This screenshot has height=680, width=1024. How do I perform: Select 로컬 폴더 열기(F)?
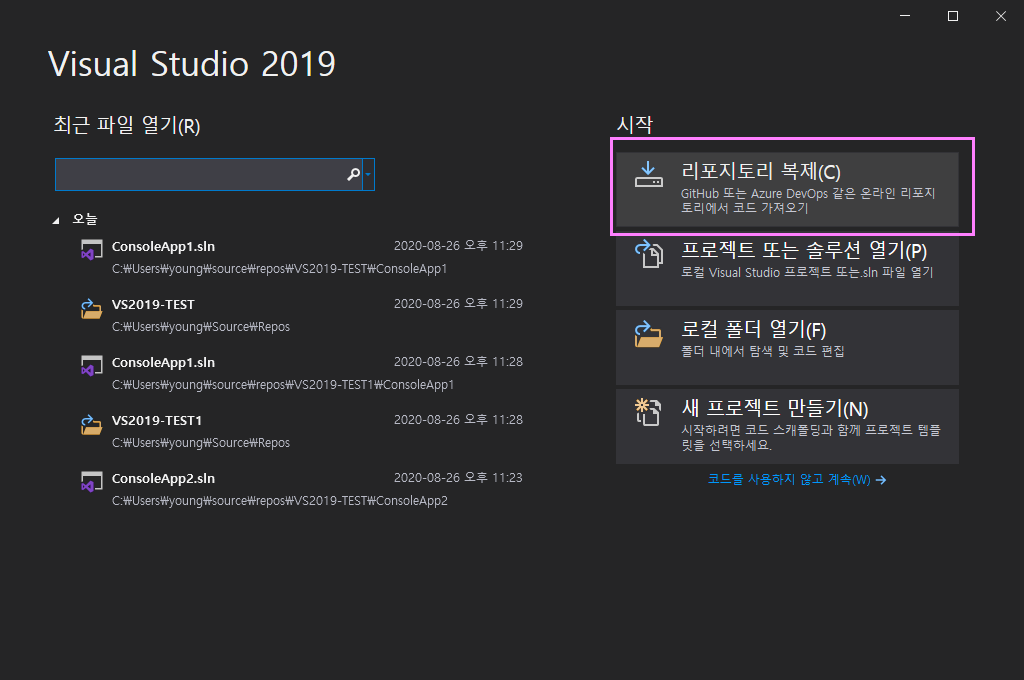(x=787, y=348)
